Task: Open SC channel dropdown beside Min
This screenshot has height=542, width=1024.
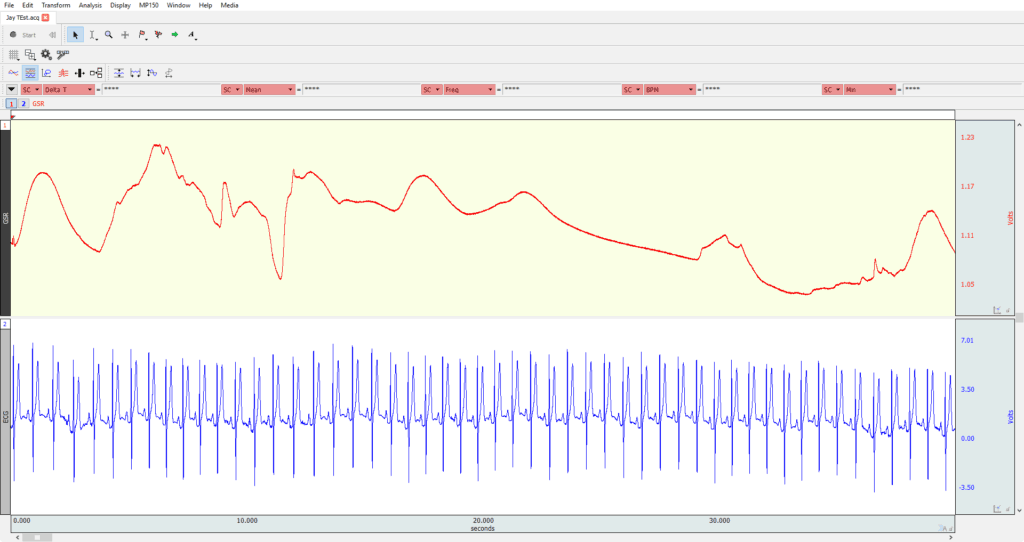Action: [832, 89]
